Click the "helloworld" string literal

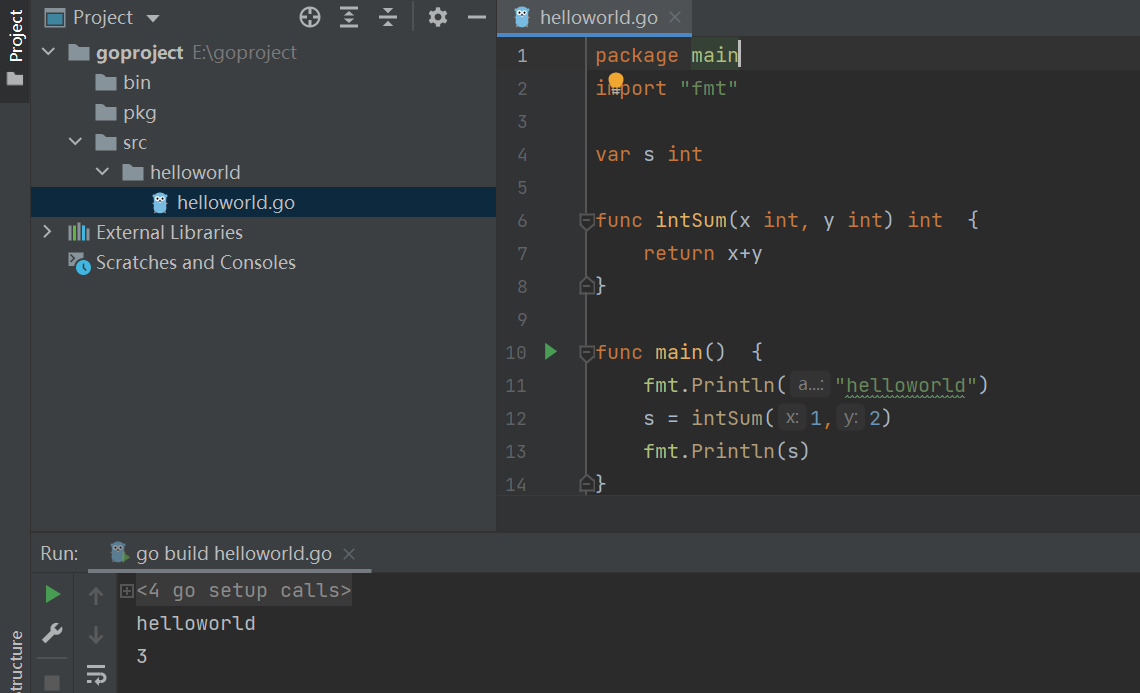pos(906,385)
